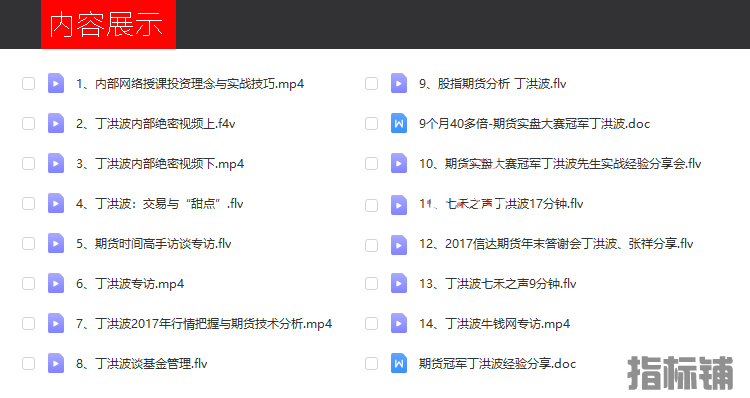Tick checkbox for 2、丁洪波内部绝密视频上.f4v

coord(29,123)
